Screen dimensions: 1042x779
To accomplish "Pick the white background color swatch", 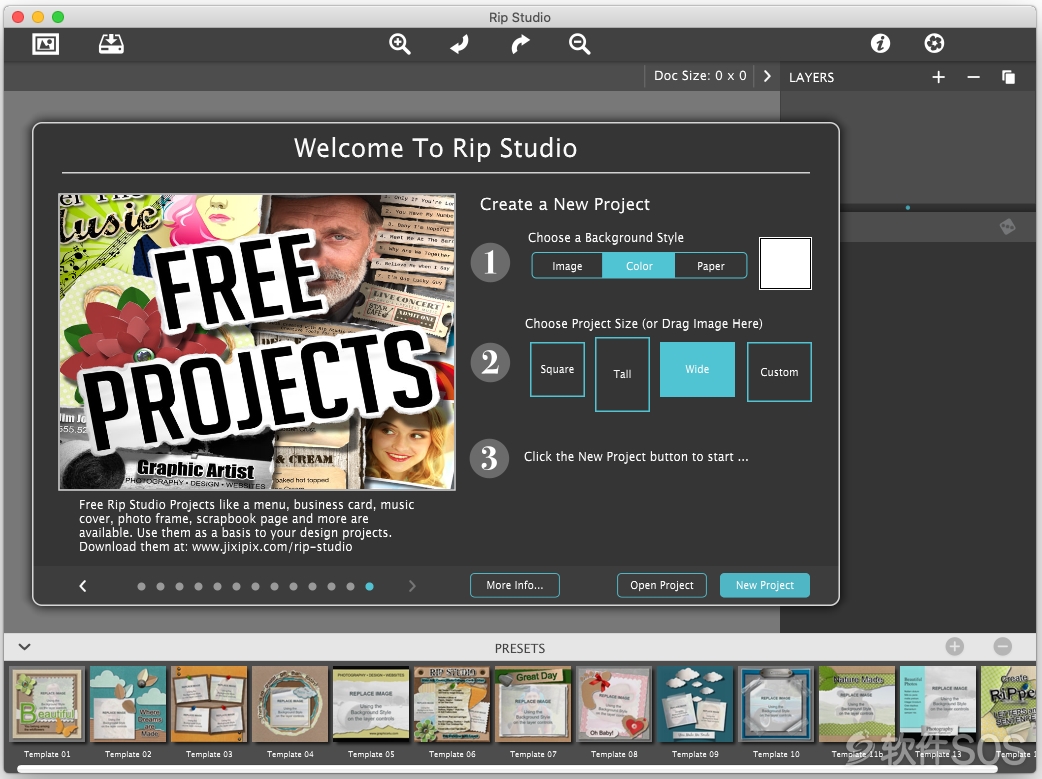I will (785, 263).
